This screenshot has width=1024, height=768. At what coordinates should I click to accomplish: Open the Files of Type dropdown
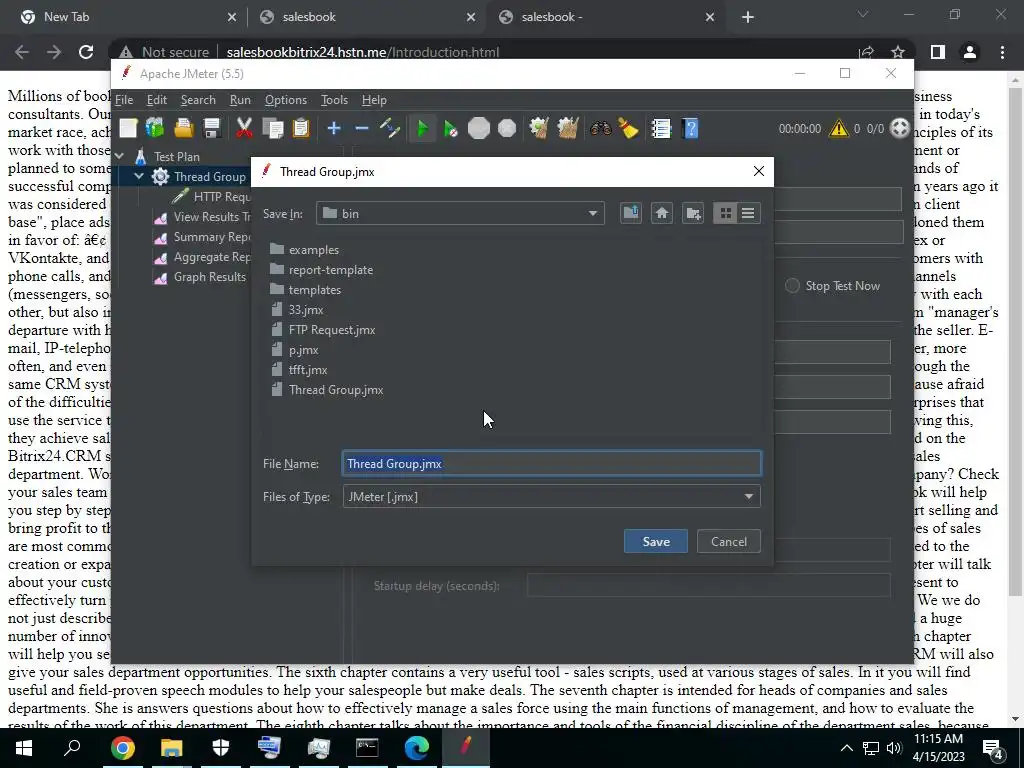[x=551, y=497]
